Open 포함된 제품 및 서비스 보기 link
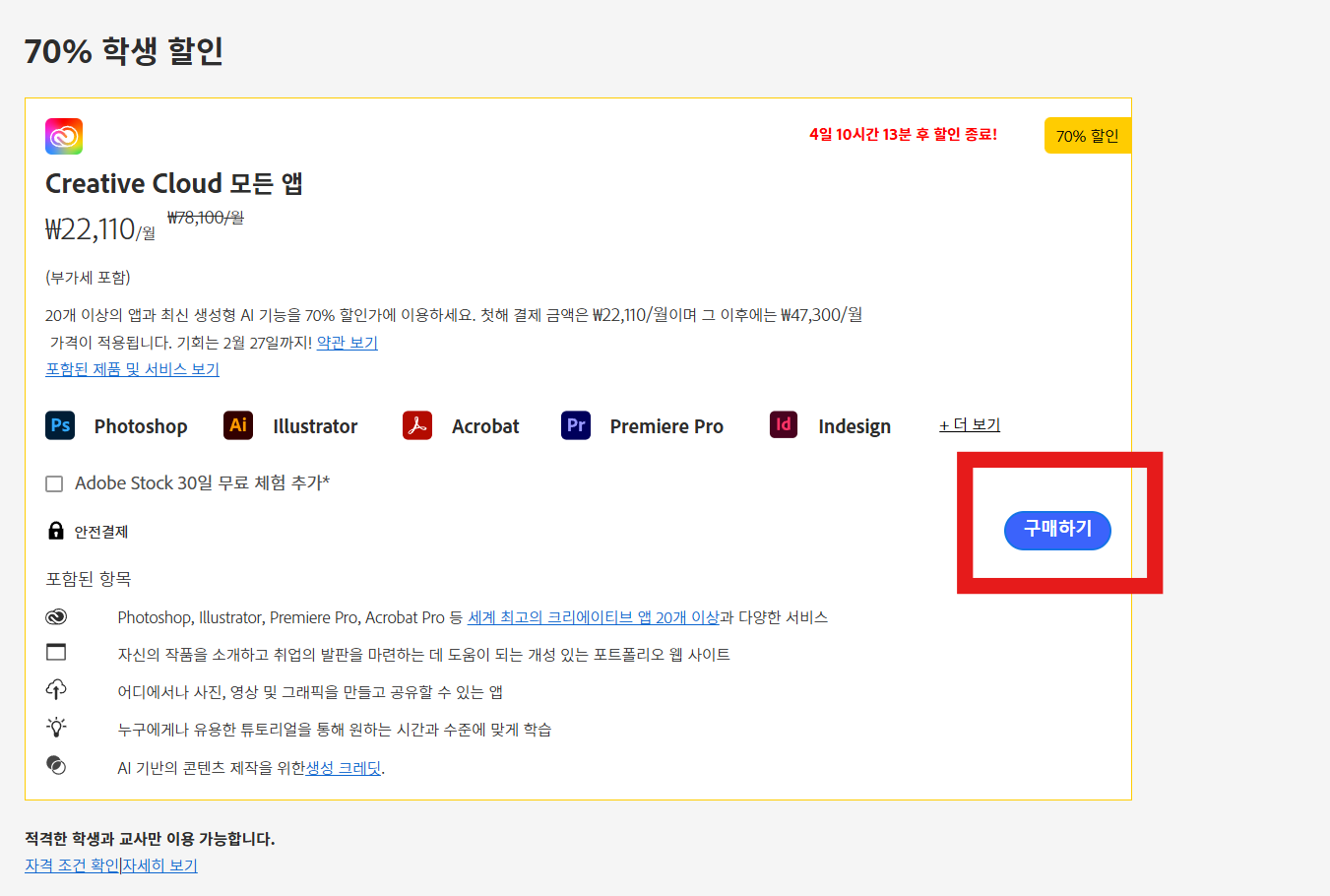This screenshot has width=1330, height=896. pyautogui.click(x=132, y=369)
